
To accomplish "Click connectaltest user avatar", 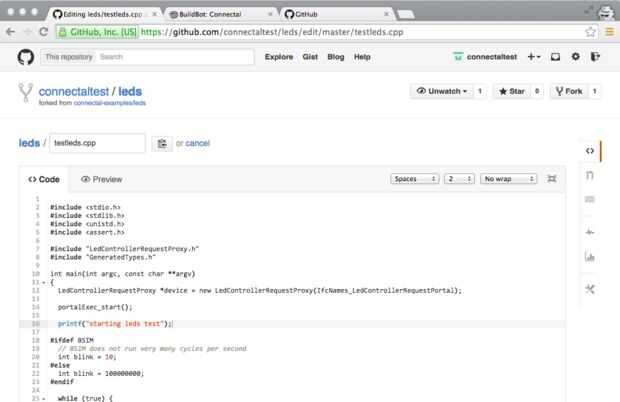I will [x=458, y=57].
